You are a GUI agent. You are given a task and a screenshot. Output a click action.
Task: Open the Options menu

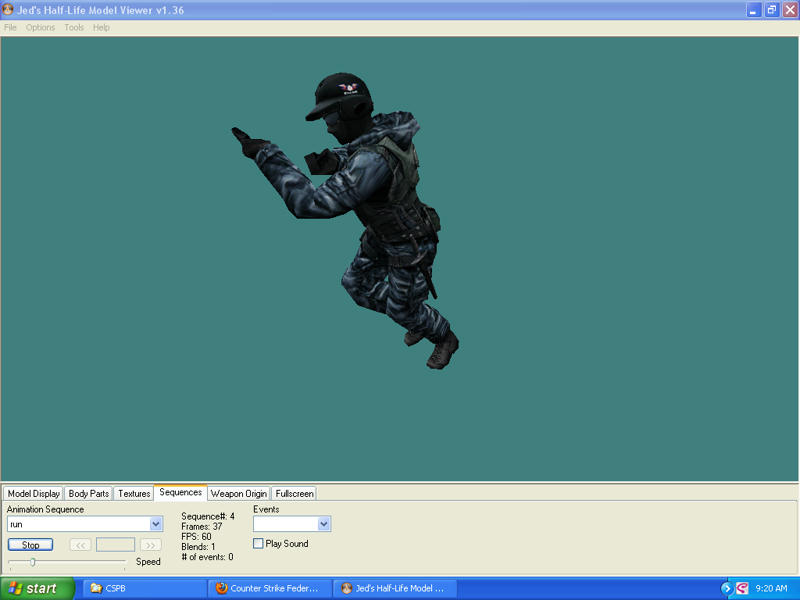(x=40, y=28)
